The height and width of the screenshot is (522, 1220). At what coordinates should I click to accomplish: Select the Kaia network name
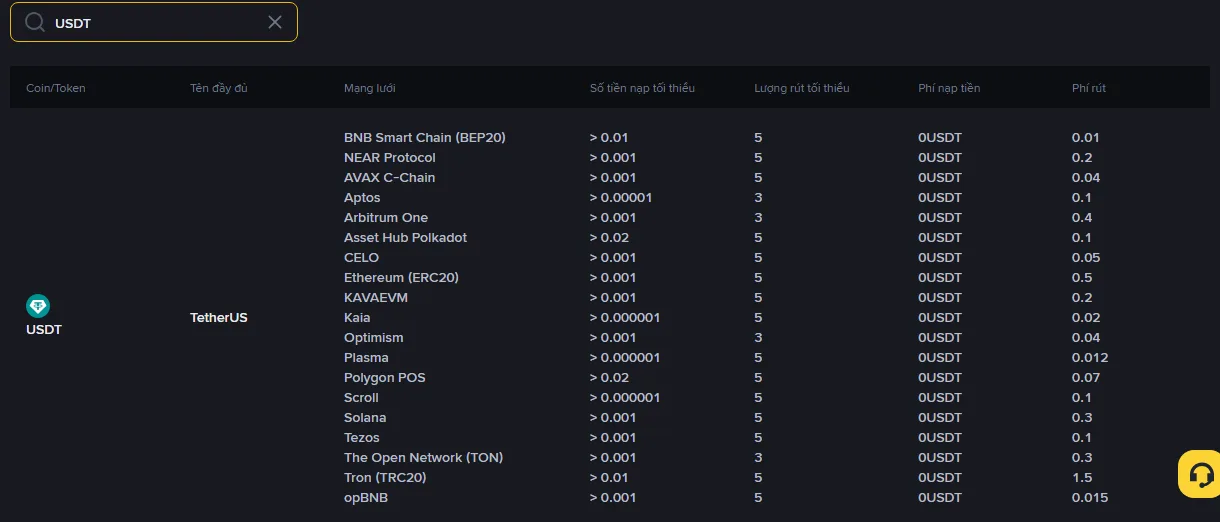click(x=357, y=317)
